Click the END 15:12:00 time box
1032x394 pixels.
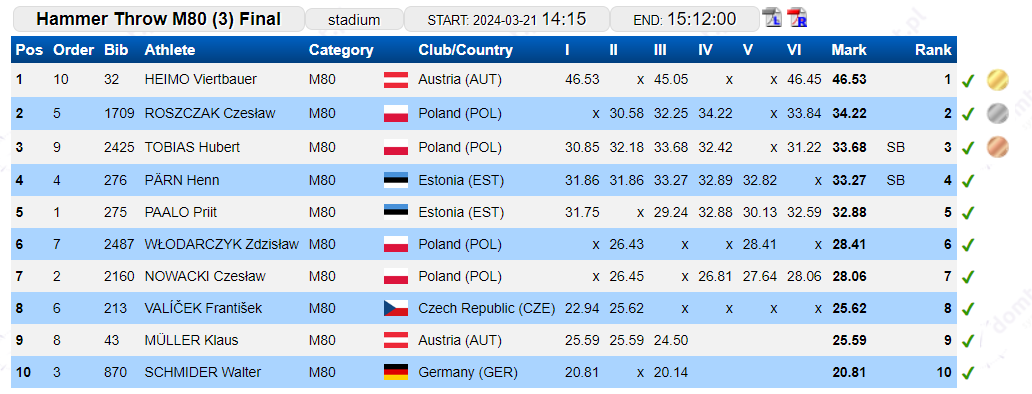[x=684, y=19]
